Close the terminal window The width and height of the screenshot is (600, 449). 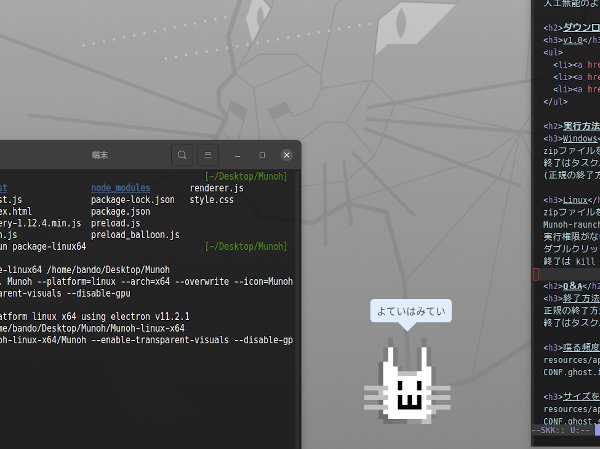287,155
